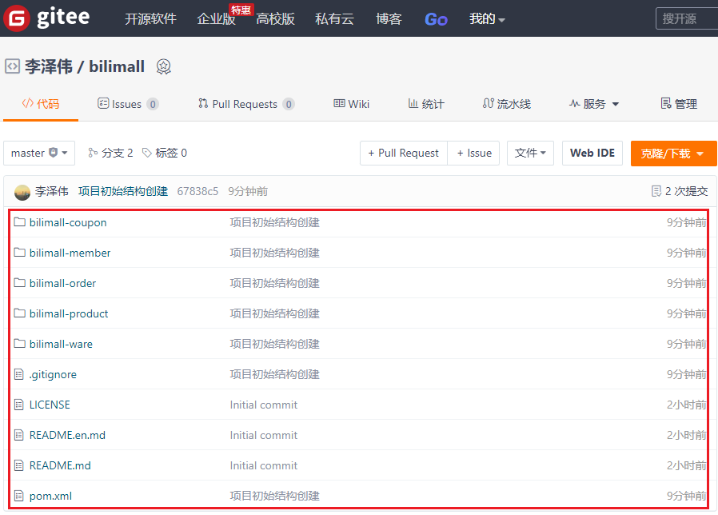Click the bilimall-ware folder icon
The image size is (718, 515).
[x=19, y=344]
